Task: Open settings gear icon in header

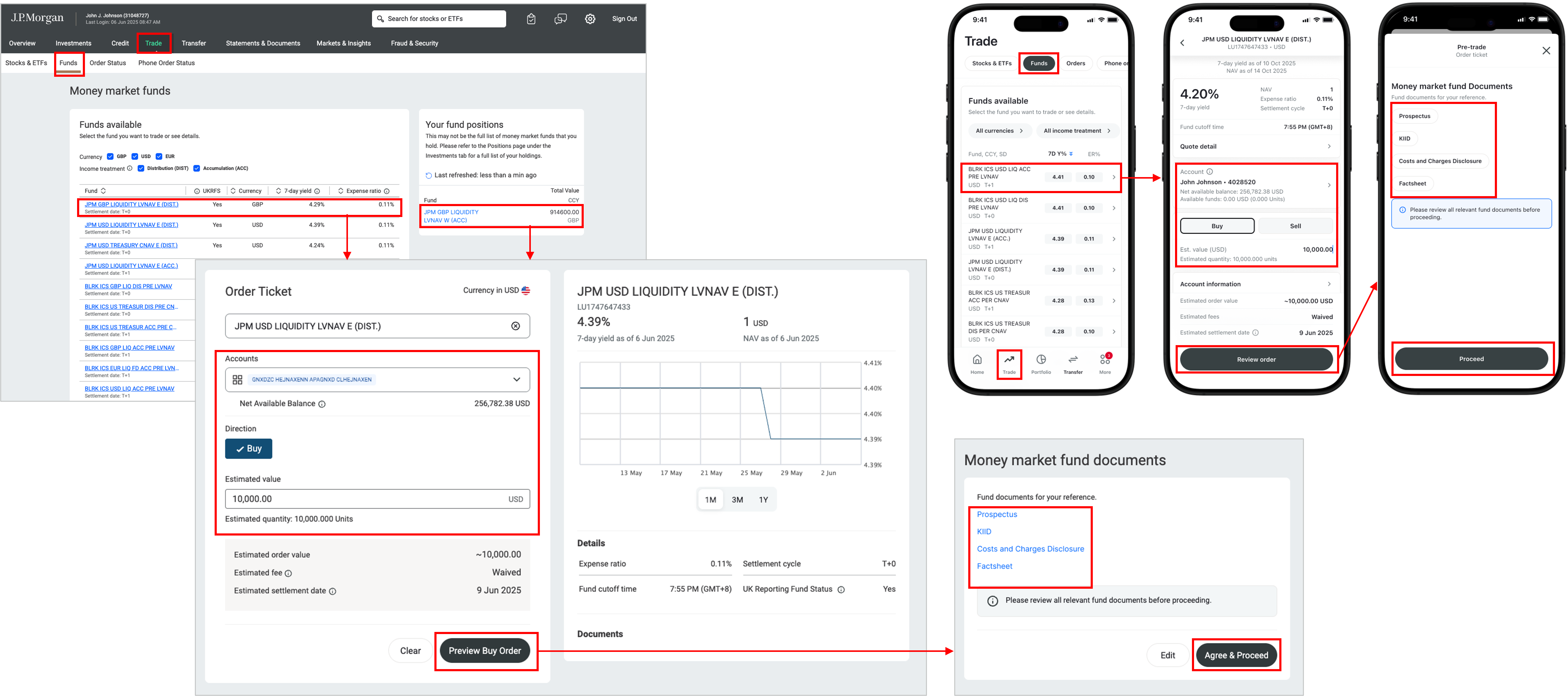Action: tap(590, 19)
